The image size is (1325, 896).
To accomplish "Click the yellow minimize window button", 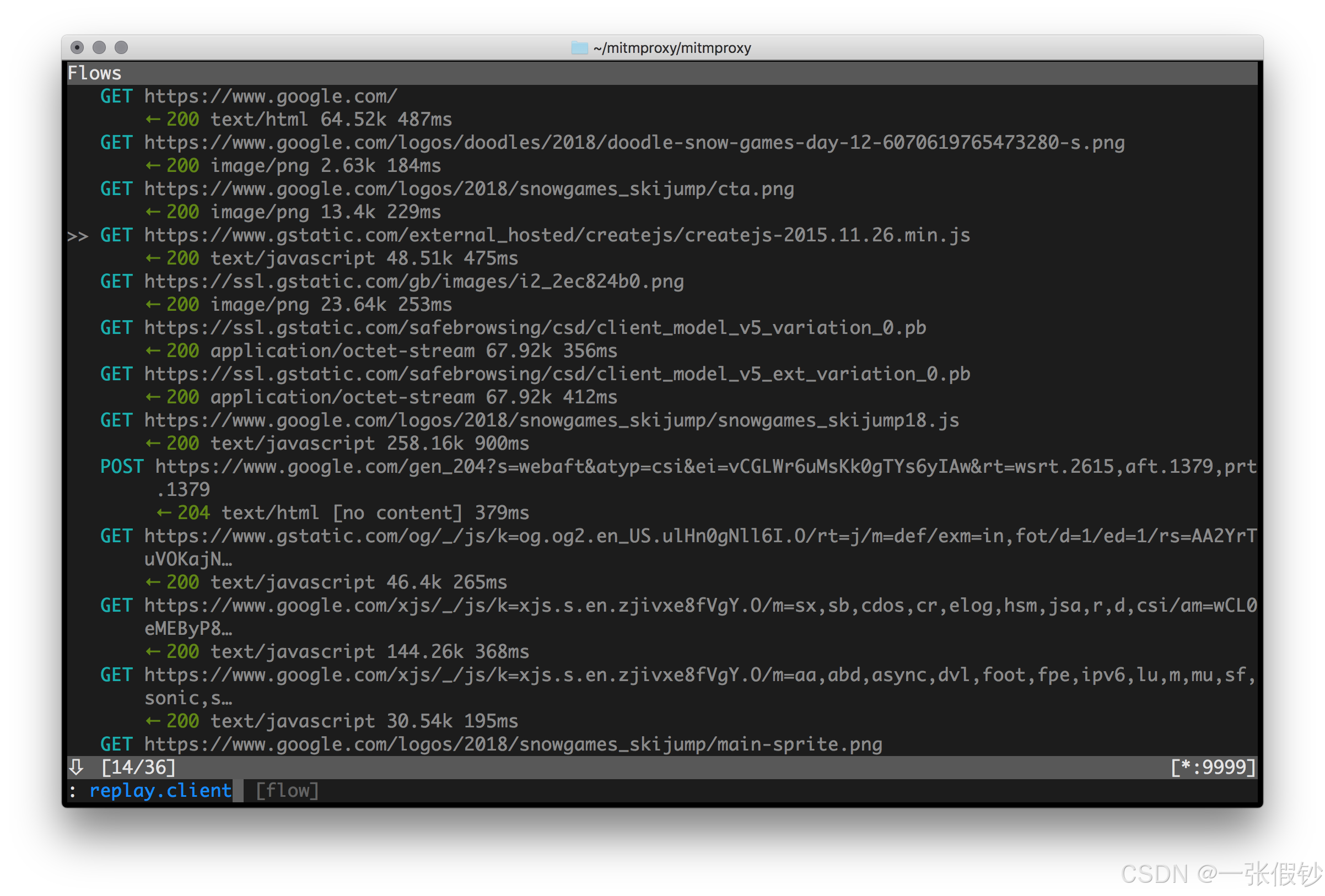I will tap(99, 47).
